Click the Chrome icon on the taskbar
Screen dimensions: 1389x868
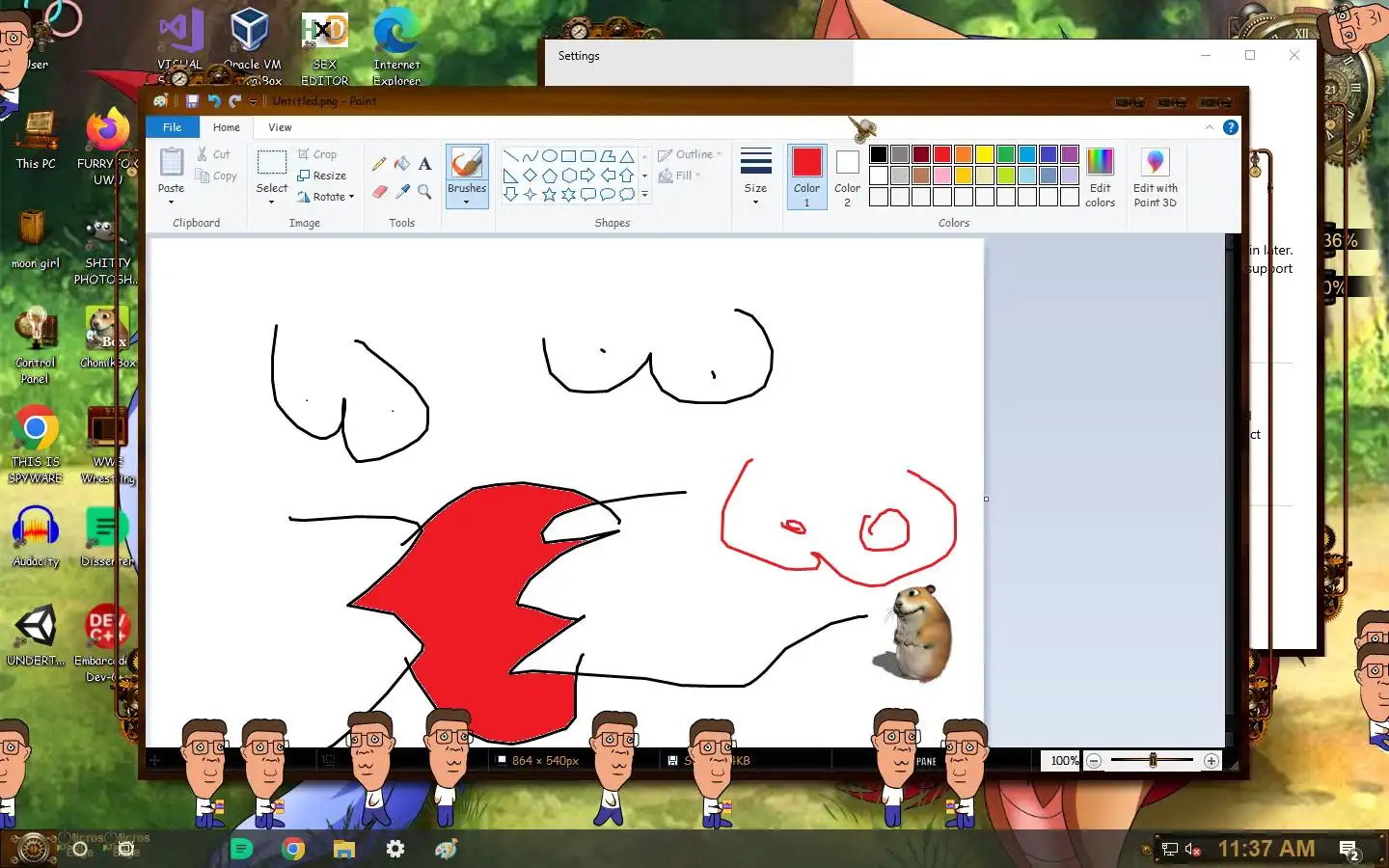[x=293, y=849]
